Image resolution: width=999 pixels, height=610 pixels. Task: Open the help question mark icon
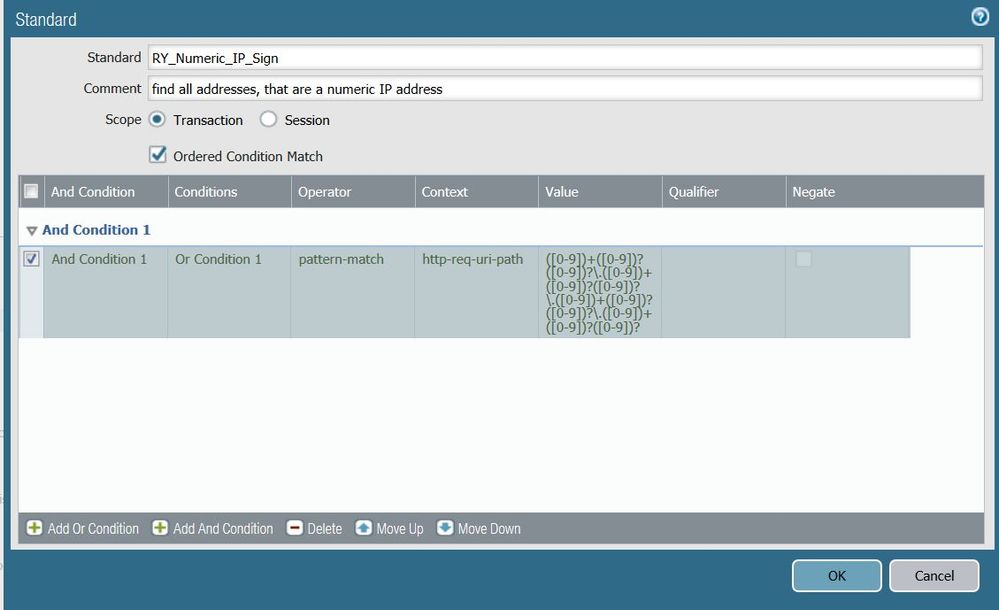[x=979, y=17]
